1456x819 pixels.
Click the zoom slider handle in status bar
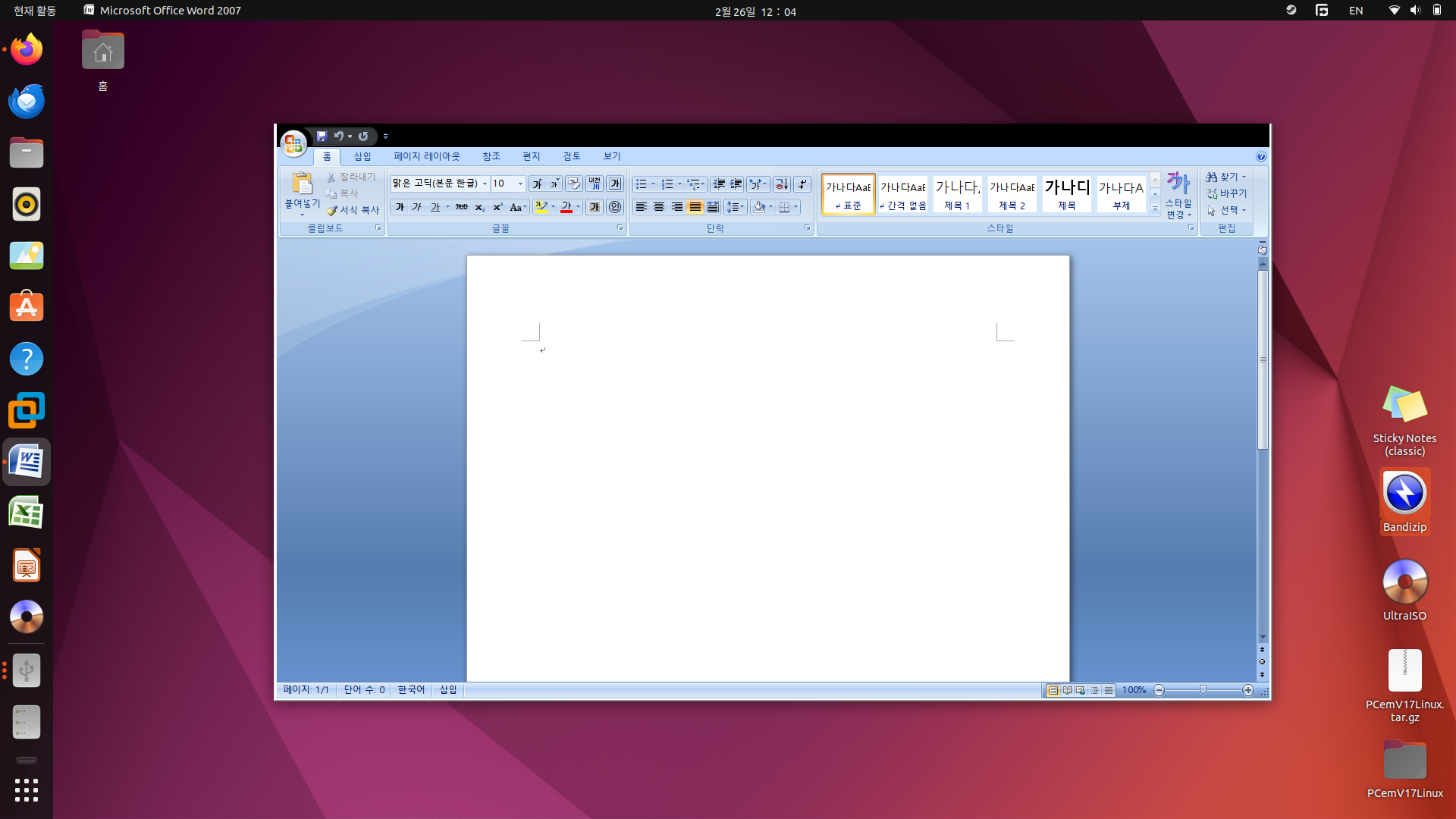click(1203, 689)
